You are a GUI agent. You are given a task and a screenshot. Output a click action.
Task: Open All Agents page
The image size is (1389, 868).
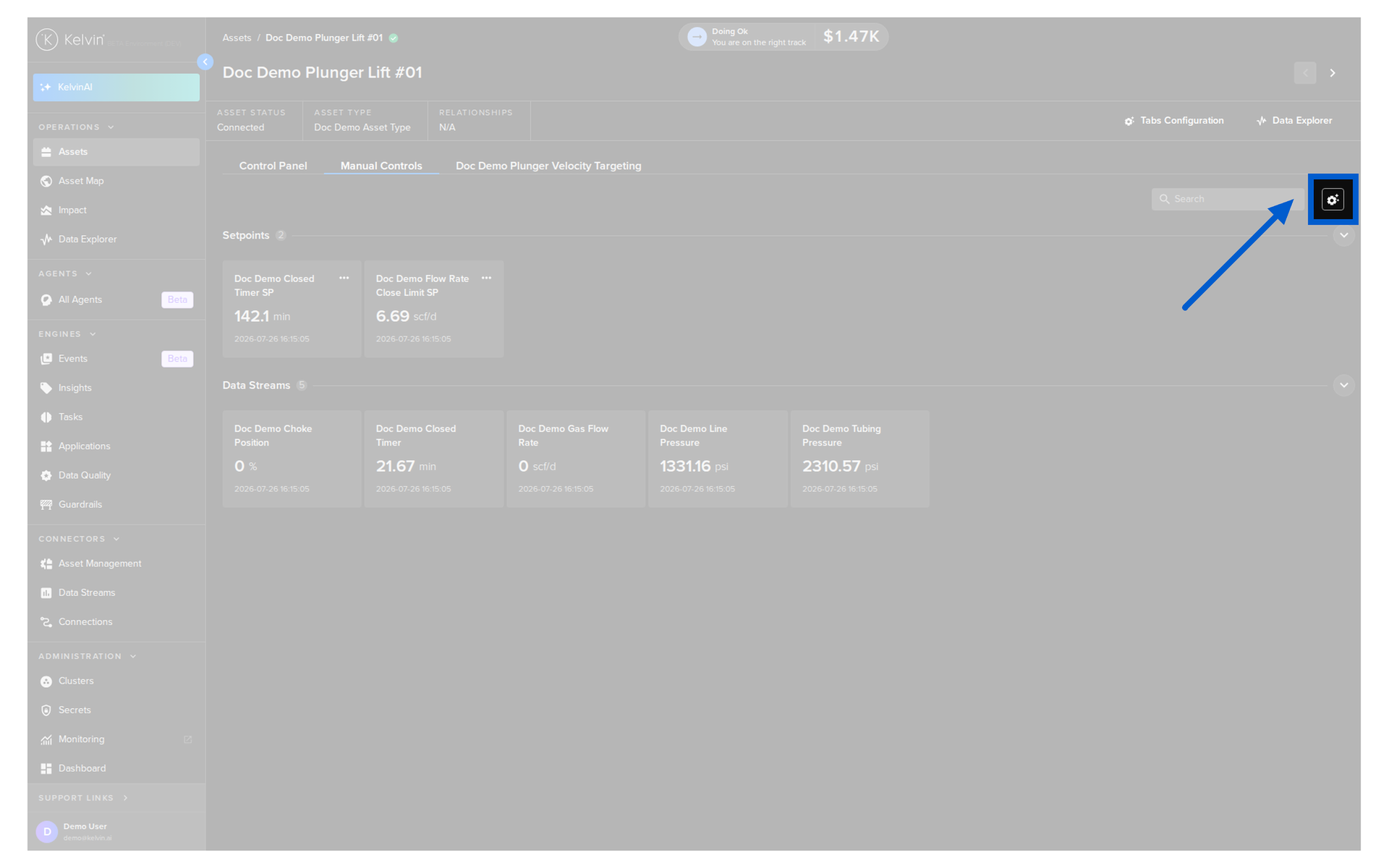[116, 299]
